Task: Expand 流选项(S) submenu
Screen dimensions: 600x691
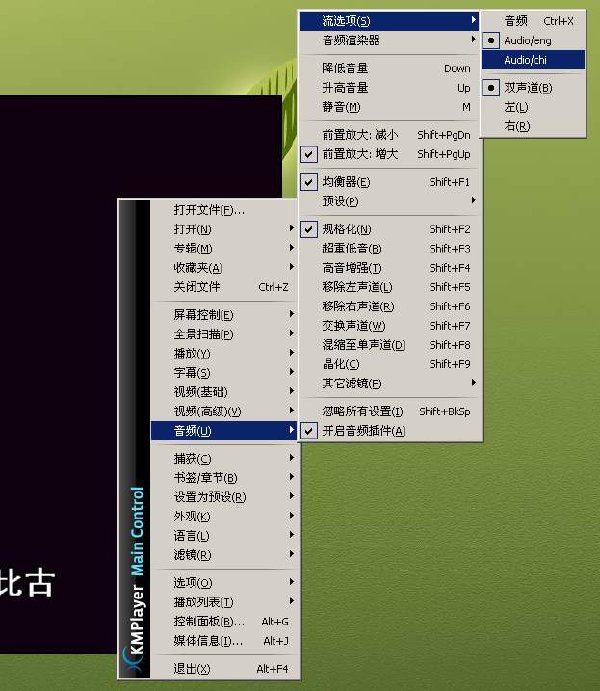Action: [x=390, y=21]
